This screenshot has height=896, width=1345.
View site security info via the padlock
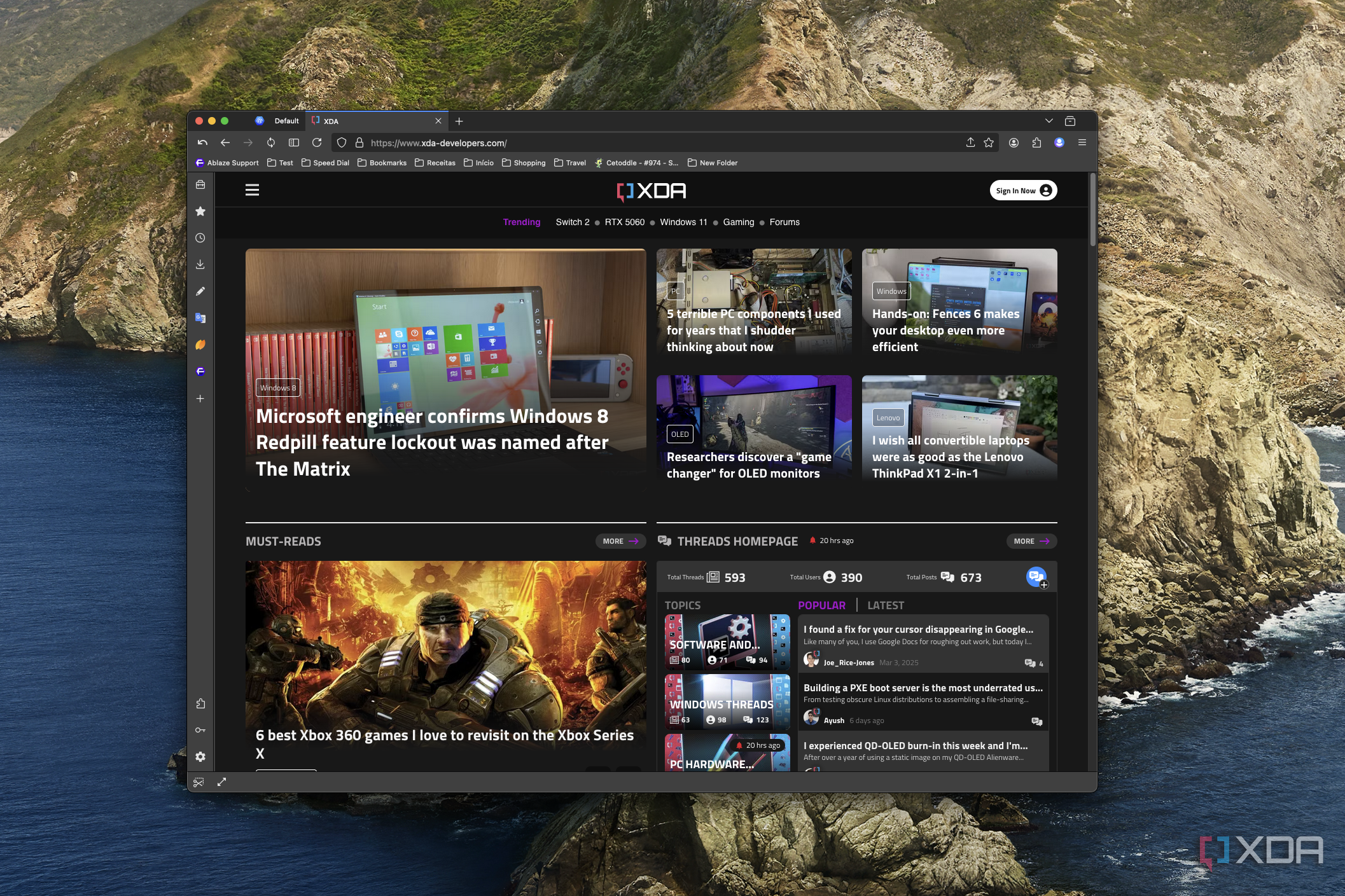(359, 143)
